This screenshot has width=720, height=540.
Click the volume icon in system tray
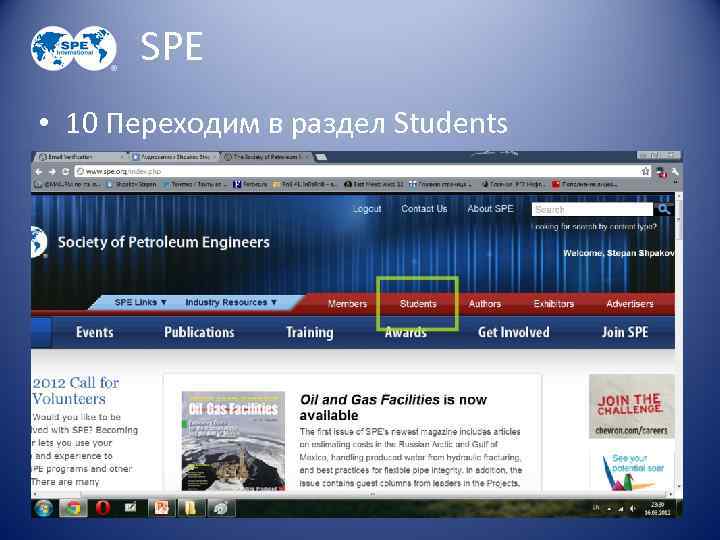click(x=633, y=509)
